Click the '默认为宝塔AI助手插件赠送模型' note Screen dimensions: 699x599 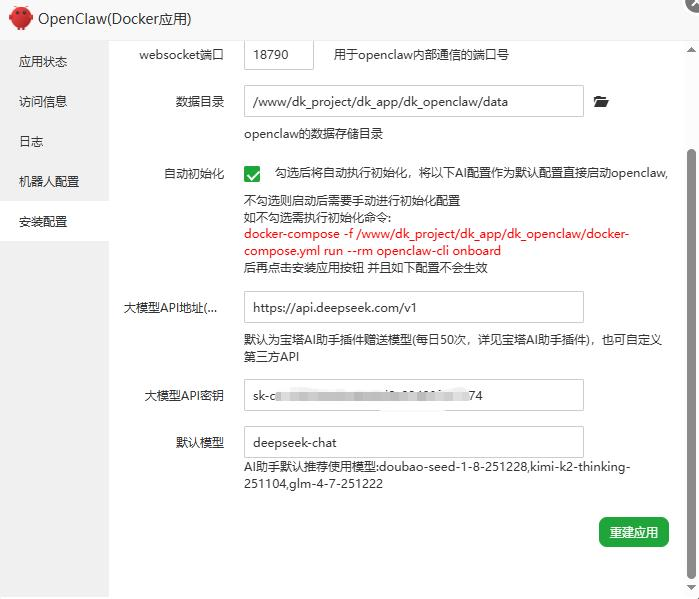(452, 348)
